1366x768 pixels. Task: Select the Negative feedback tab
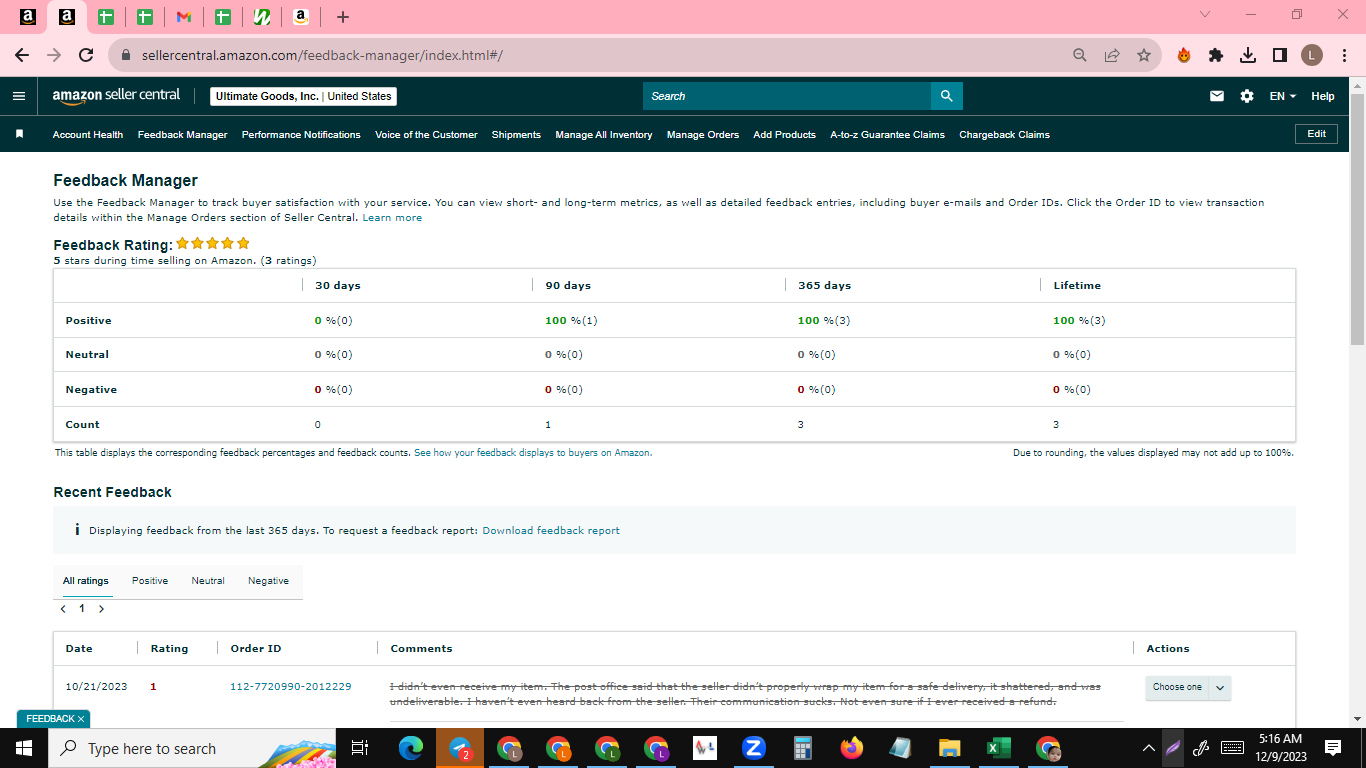(268, 581)
